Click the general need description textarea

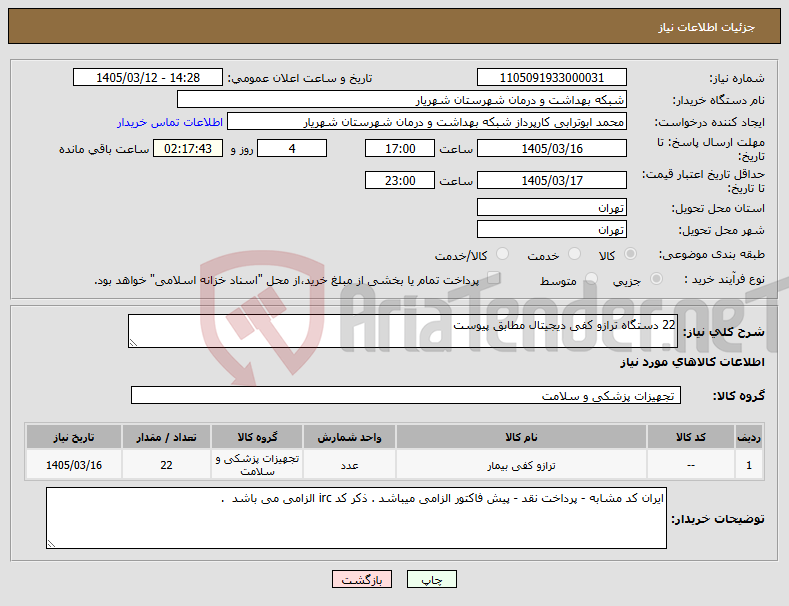[x=403, y=331]
